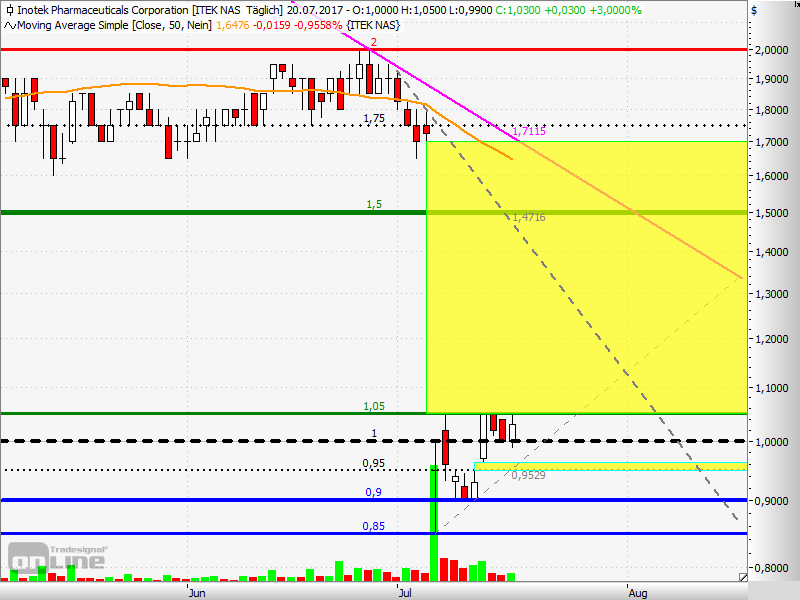Image resolution: width=800 pixels, height=600 pixels.
Task: Click the chart scaling icon in the bottom-right corner
Action: pyautogui.click(x=742, y=577)
